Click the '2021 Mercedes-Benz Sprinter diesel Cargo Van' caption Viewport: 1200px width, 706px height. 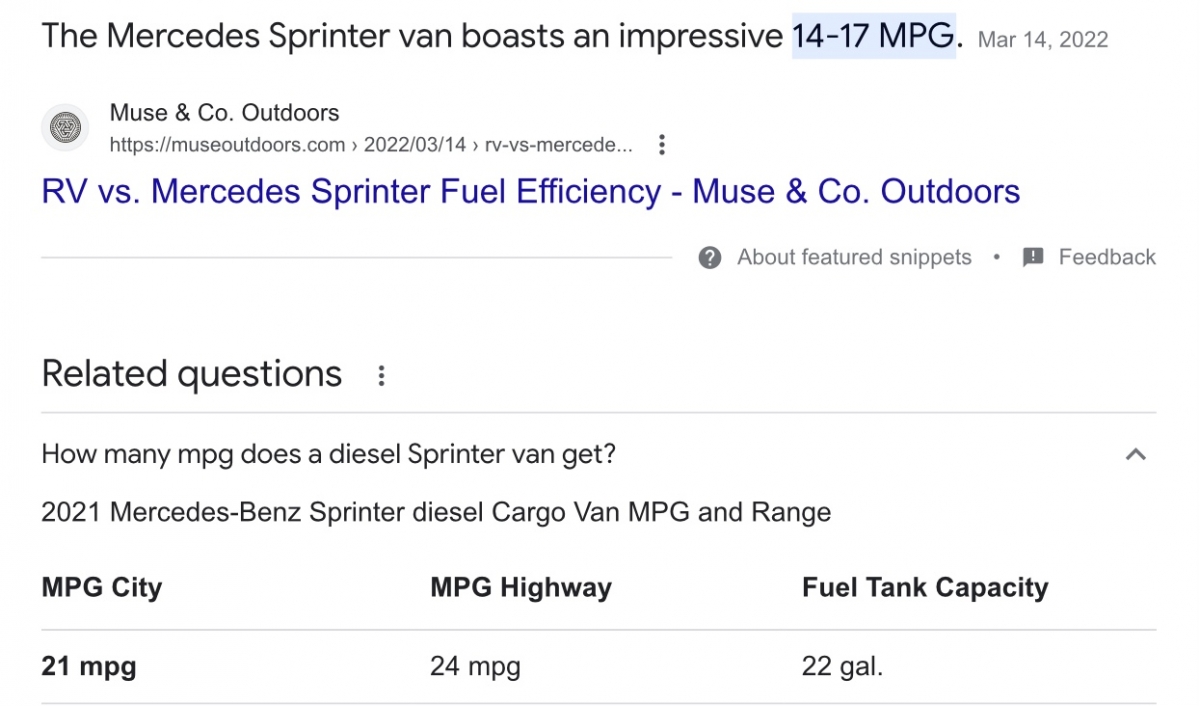pyautogui.click(x=436, y=513)
